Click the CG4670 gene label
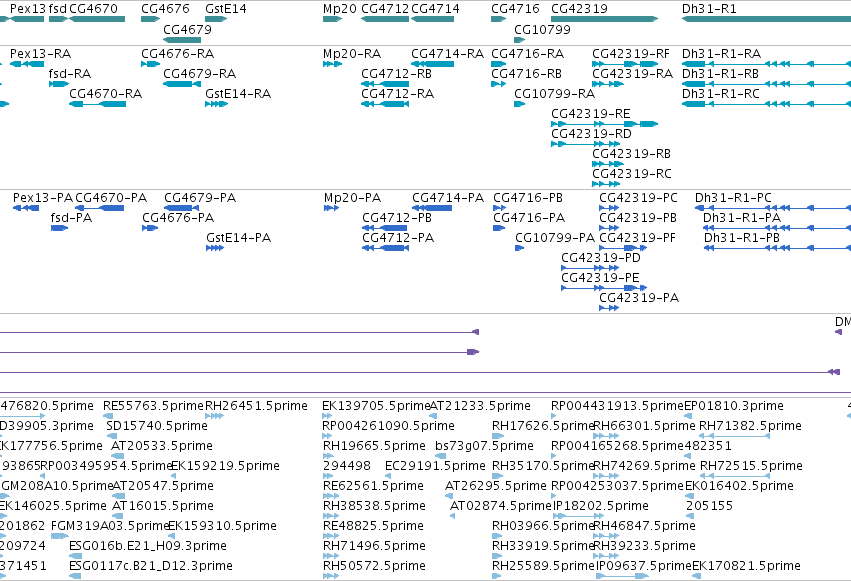Screen dimensions: 851x581 tap(93, 9)
